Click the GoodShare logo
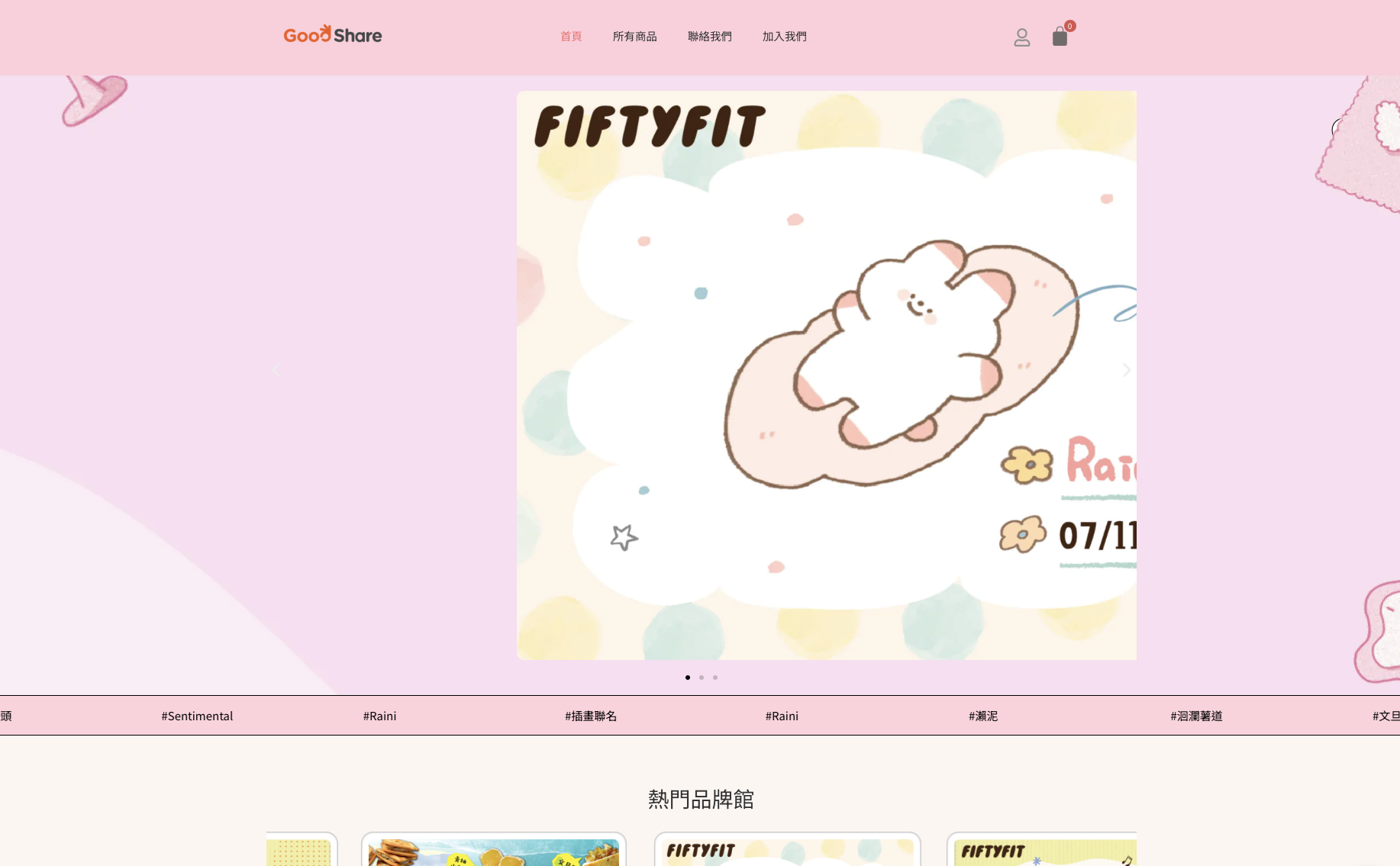1400x866 pixels. tap(333, 35)
